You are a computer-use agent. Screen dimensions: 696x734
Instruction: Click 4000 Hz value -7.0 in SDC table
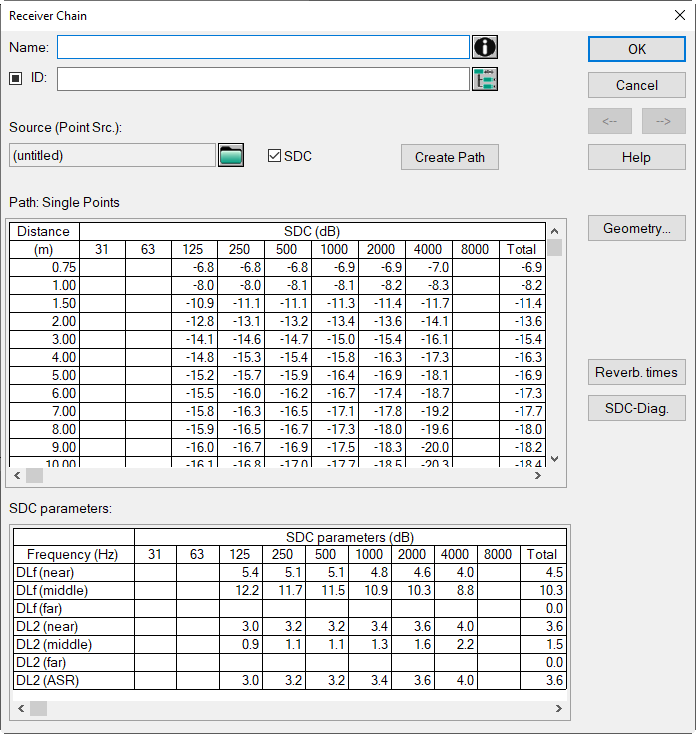pyautogui.click(x=429, y=267)
